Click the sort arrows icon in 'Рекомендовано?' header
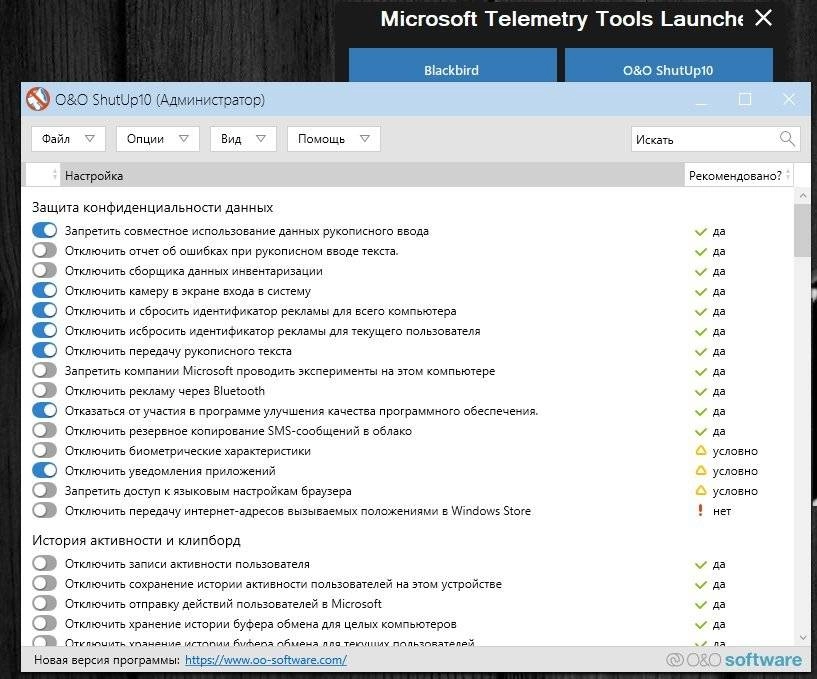 (788, 175)
